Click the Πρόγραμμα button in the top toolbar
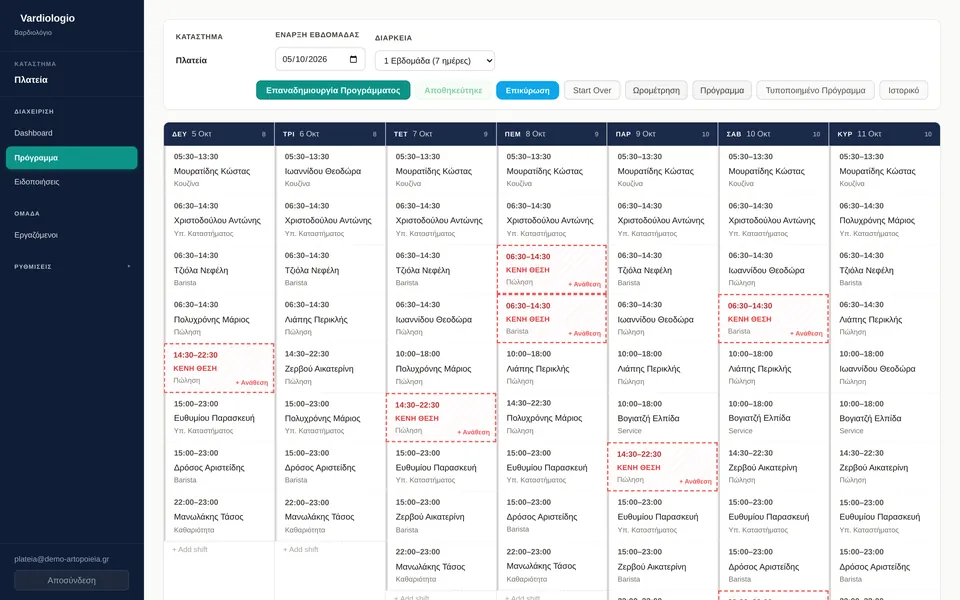 pyautogui.click(x=722, y=90)
